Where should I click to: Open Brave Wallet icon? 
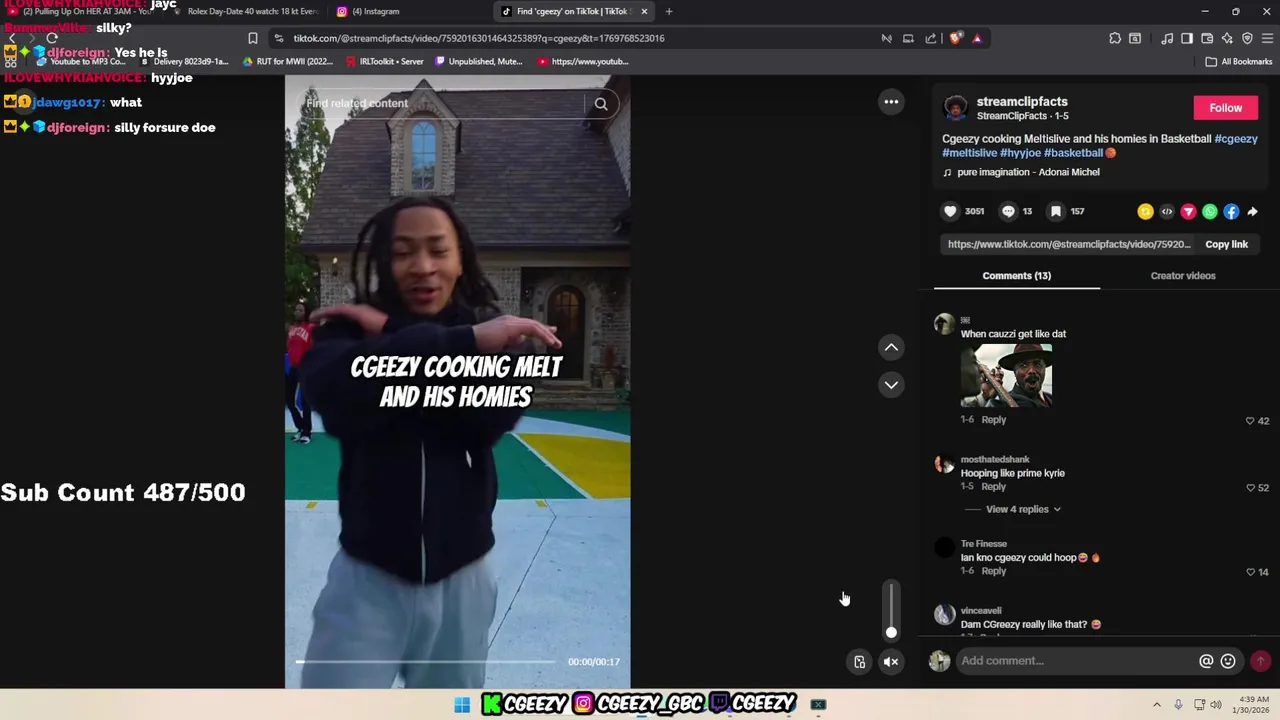tap(1207, 38)
